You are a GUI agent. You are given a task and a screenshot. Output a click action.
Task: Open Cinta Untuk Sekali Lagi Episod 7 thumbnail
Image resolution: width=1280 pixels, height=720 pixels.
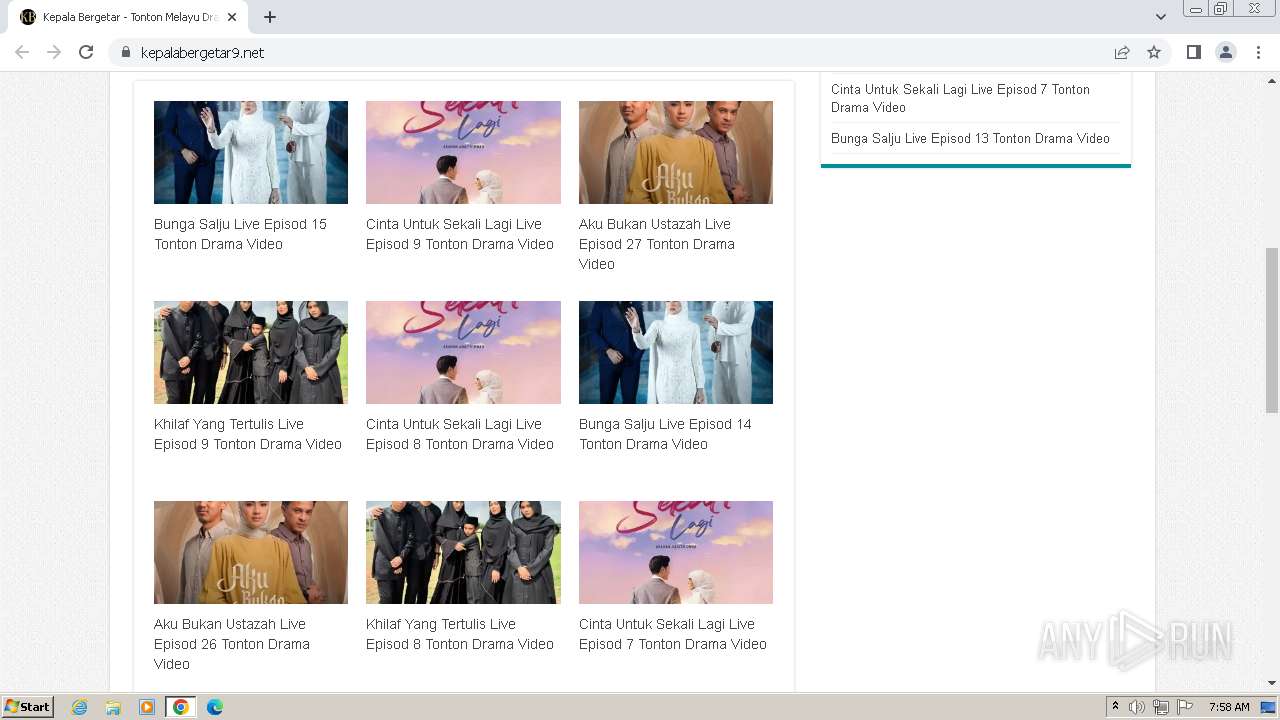coord(676,552)
